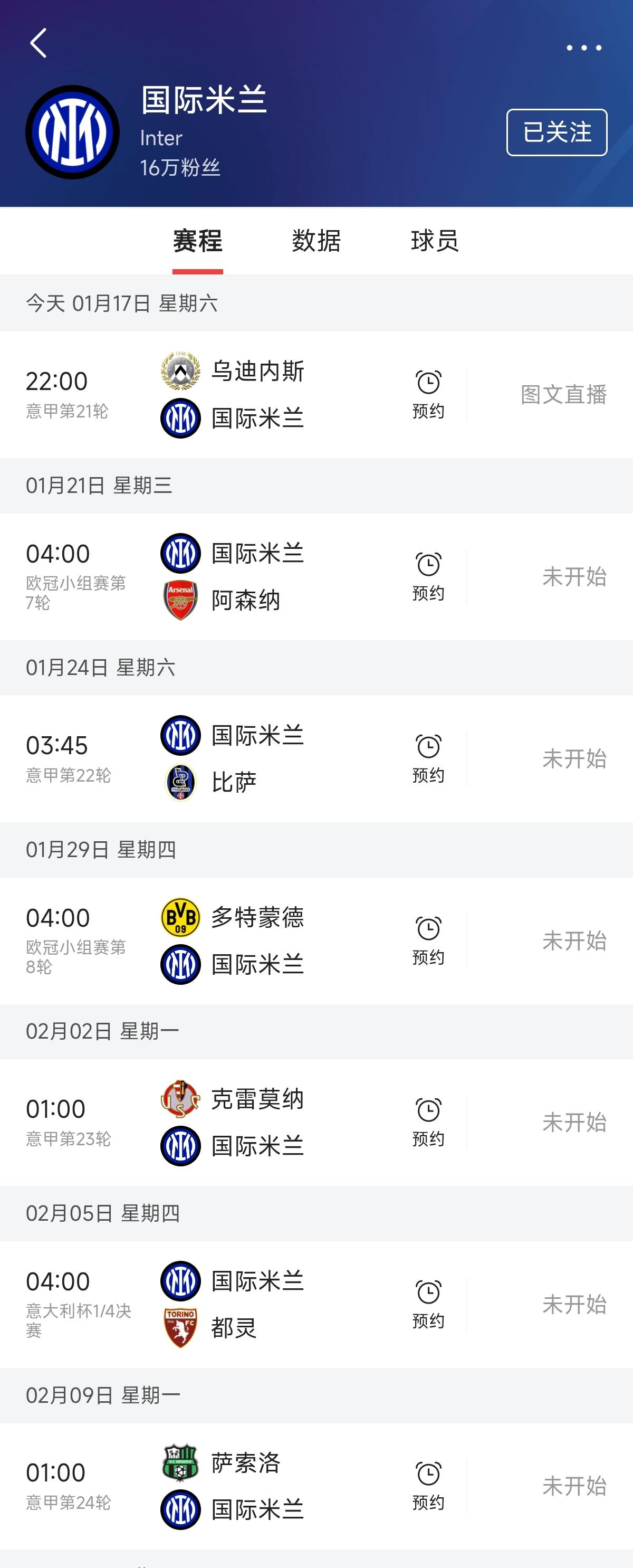Enable reminder for Inter vs Pisa match
This screenshot has height=1568, width=633.
(x=428, y=758)
